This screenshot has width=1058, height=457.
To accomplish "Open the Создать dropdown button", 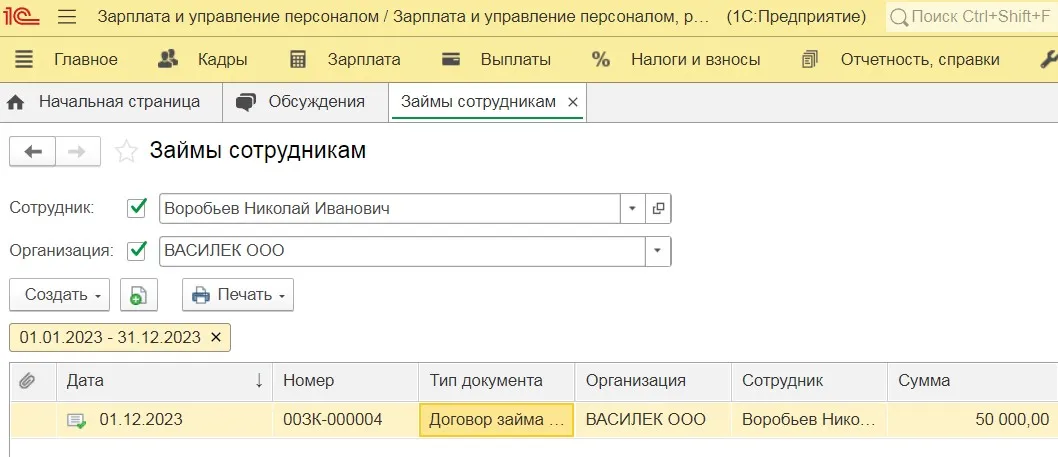I will pos(60,295).
